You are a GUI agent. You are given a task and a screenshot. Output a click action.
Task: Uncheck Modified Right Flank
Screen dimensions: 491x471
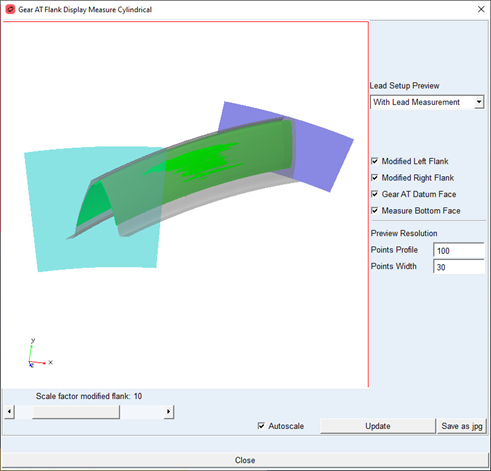pos(375,178)
